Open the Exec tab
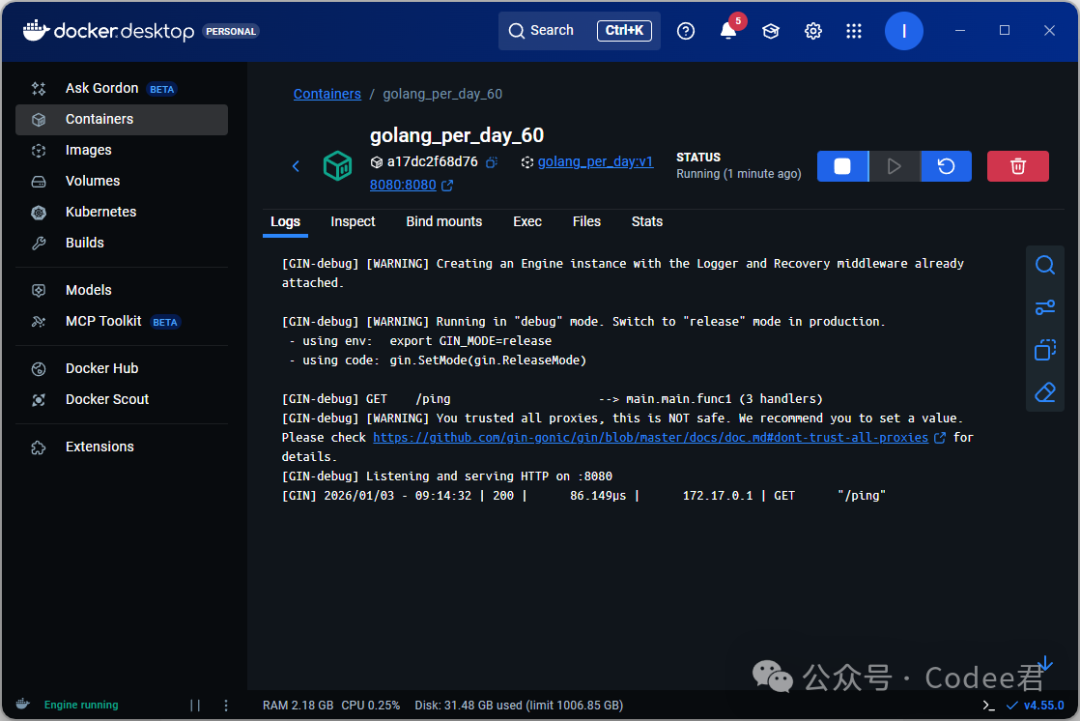Image resolution: width=1080 pixels, height=721 pixels. (x=527, y=222)
